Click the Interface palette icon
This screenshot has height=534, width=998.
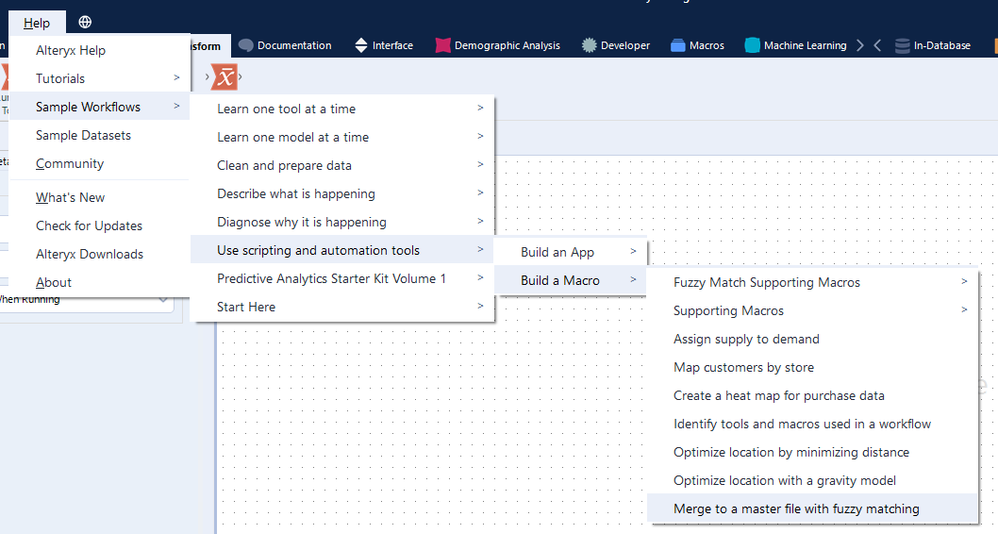[361, 45]
